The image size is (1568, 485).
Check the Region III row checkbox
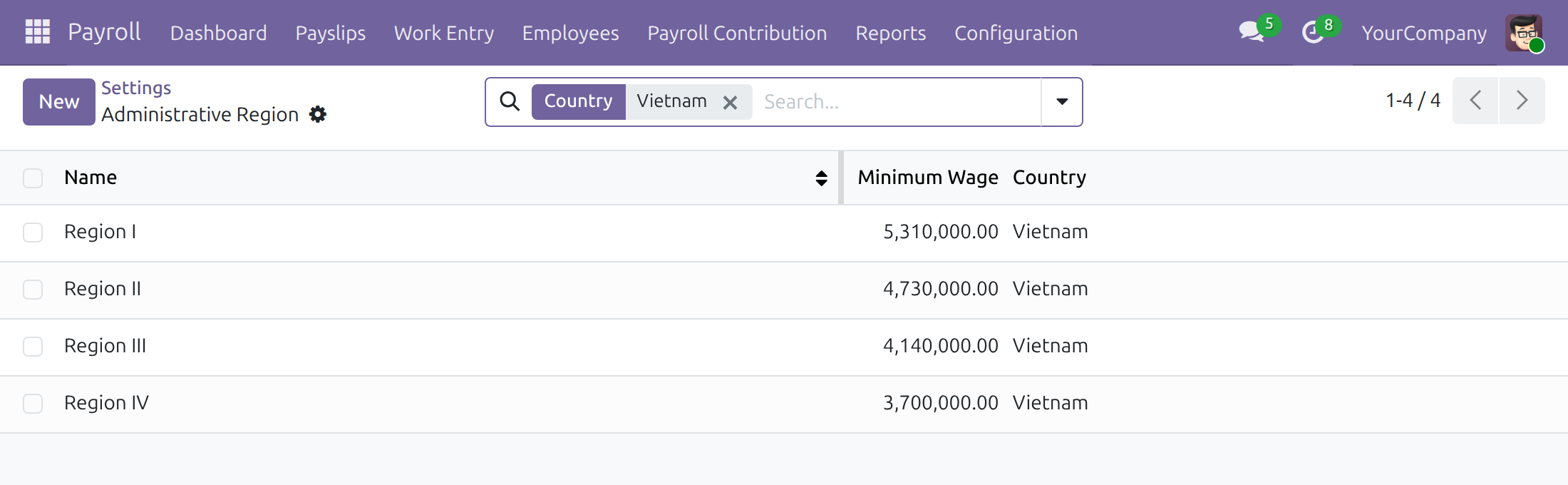(x=33, y=347)
